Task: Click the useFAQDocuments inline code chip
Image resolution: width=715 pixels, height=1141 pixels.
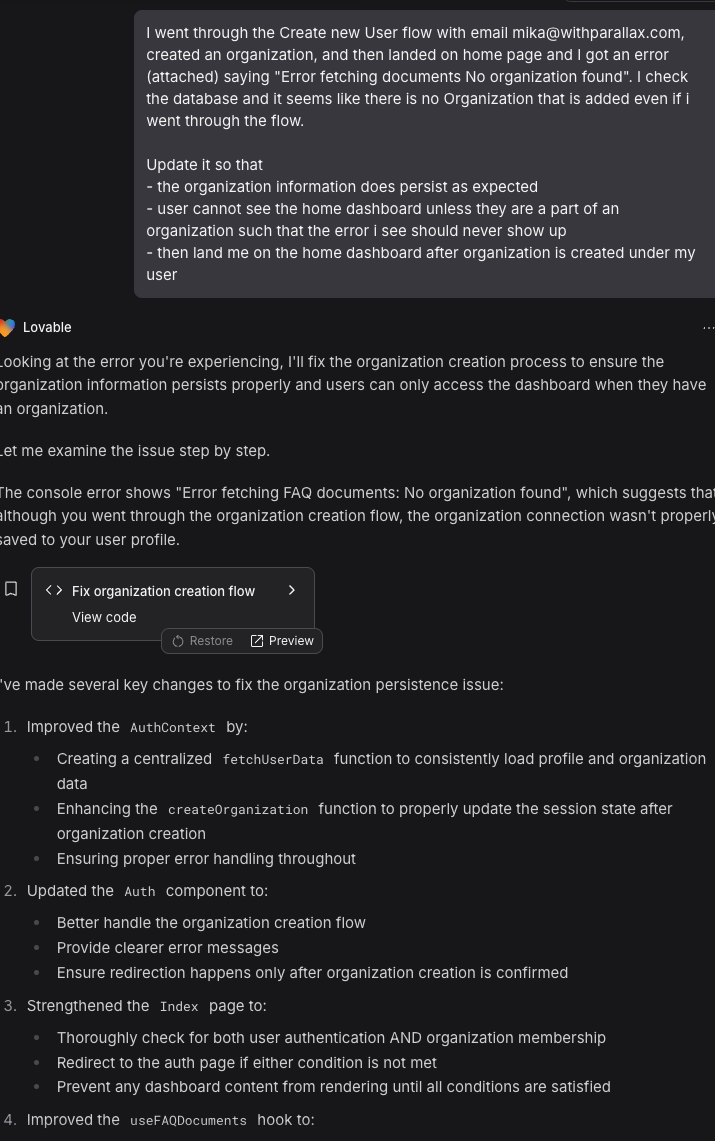Action: tap(188, 1120)
